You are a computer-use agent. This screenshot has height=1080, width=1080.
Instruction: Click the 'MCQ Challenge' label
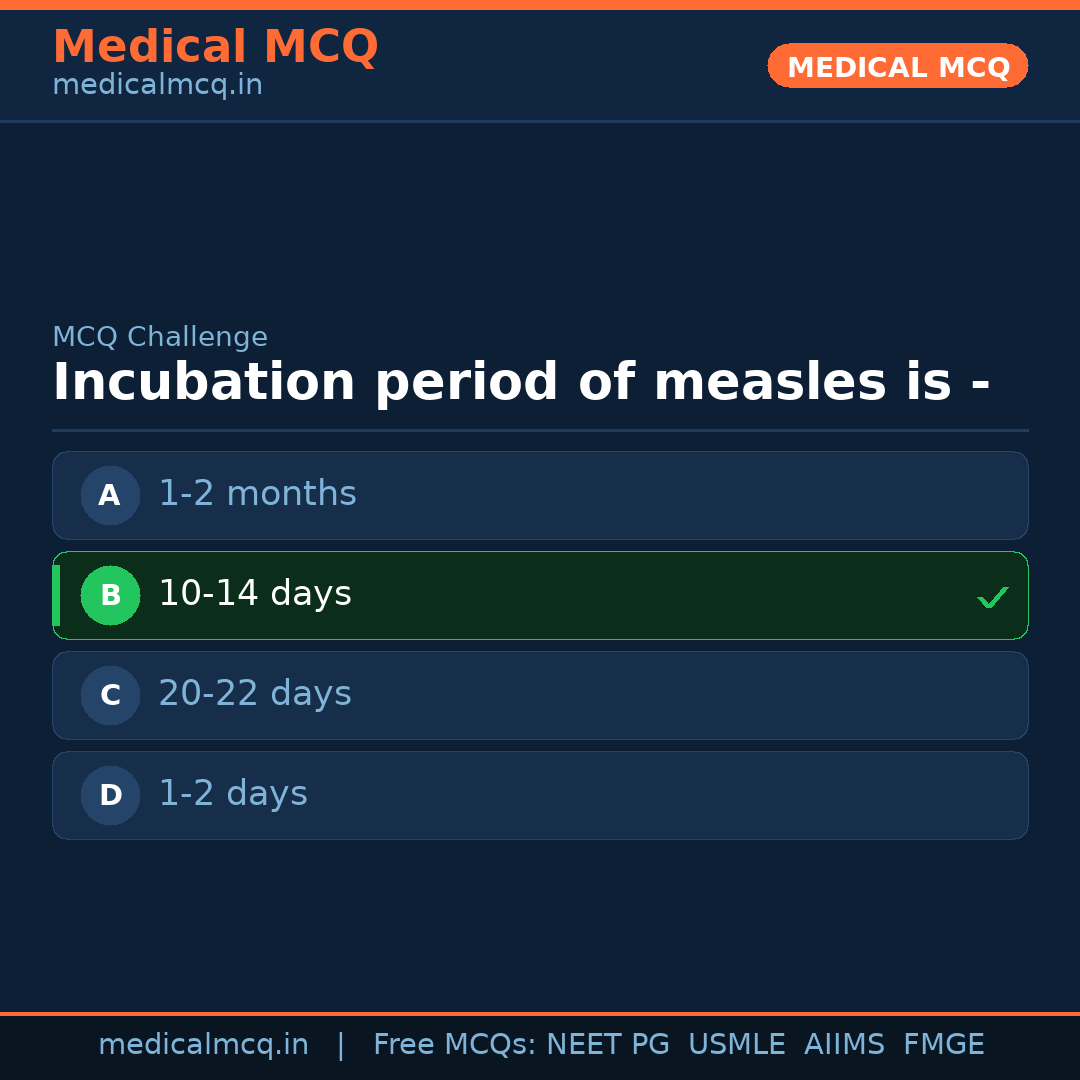tap(160, 337)
